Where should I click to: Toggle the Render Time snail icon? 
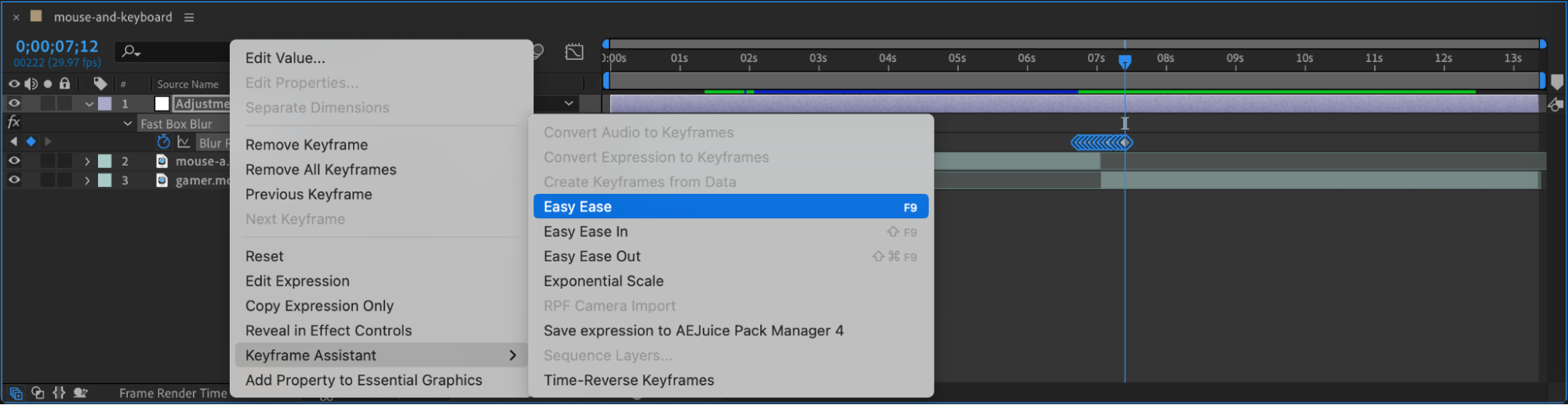click(80, 392)
